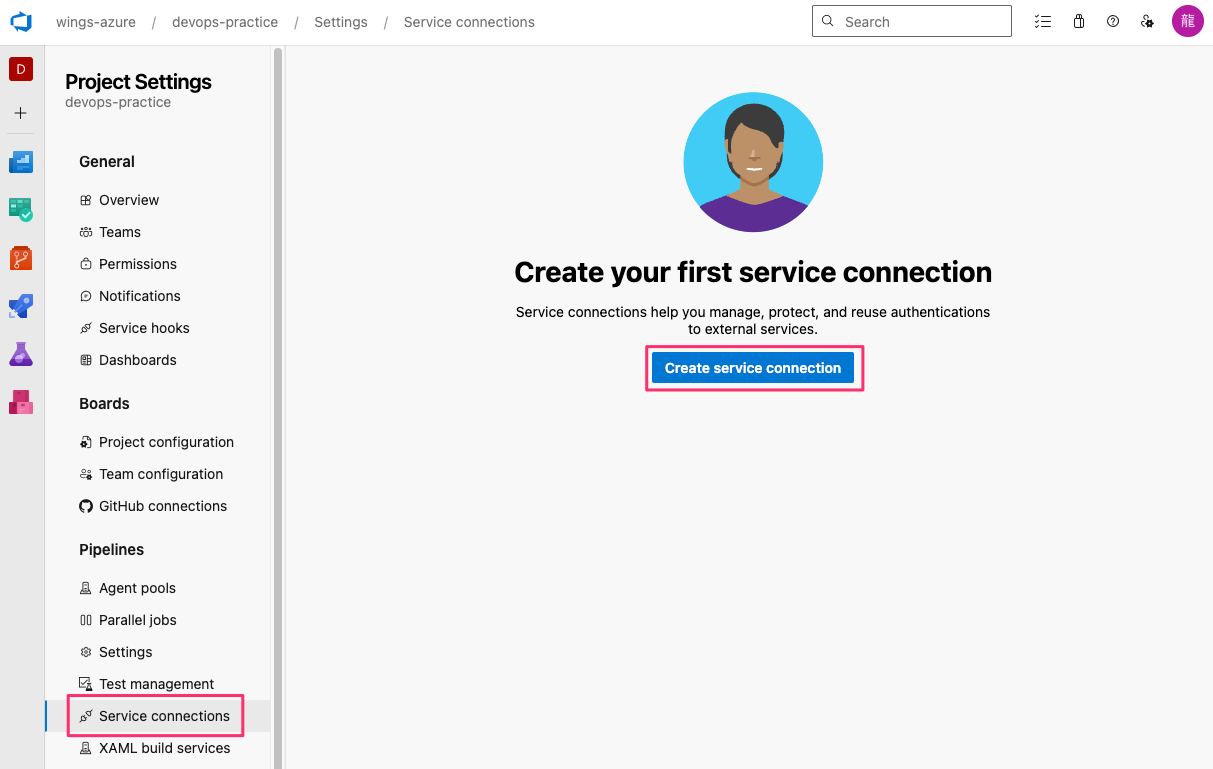Click the Dashboards grid icon
This screenshot has height=769, width=1213.
pos(86,360)
